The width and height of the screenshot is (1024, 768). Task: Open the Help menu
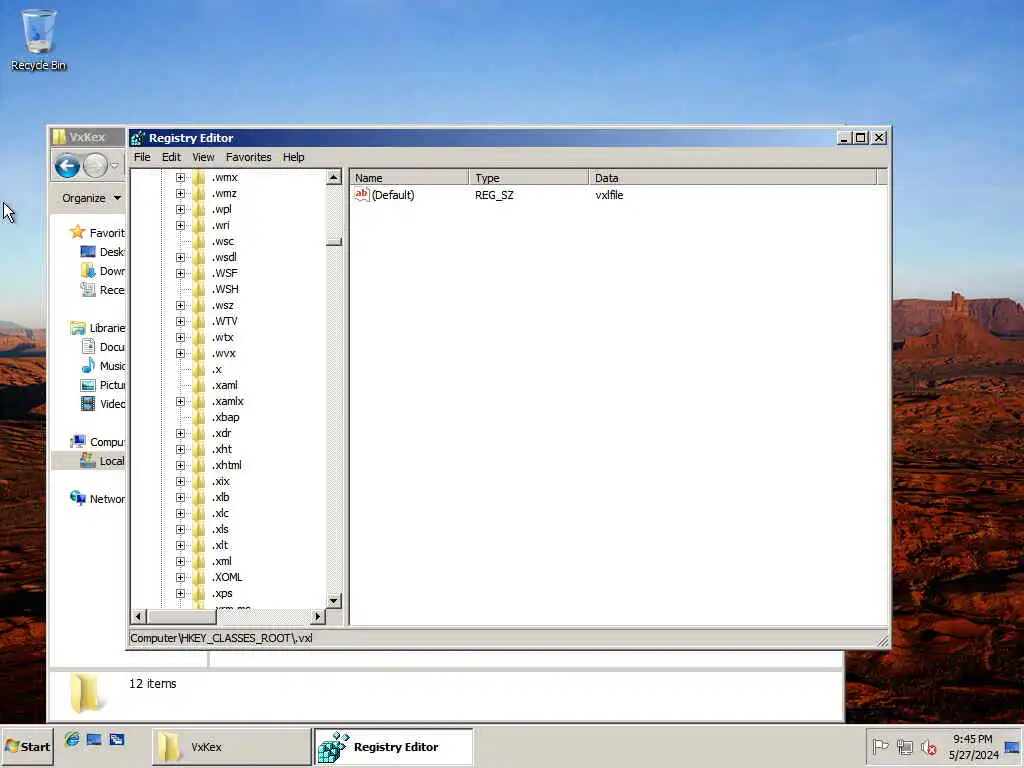pos(293,157)
